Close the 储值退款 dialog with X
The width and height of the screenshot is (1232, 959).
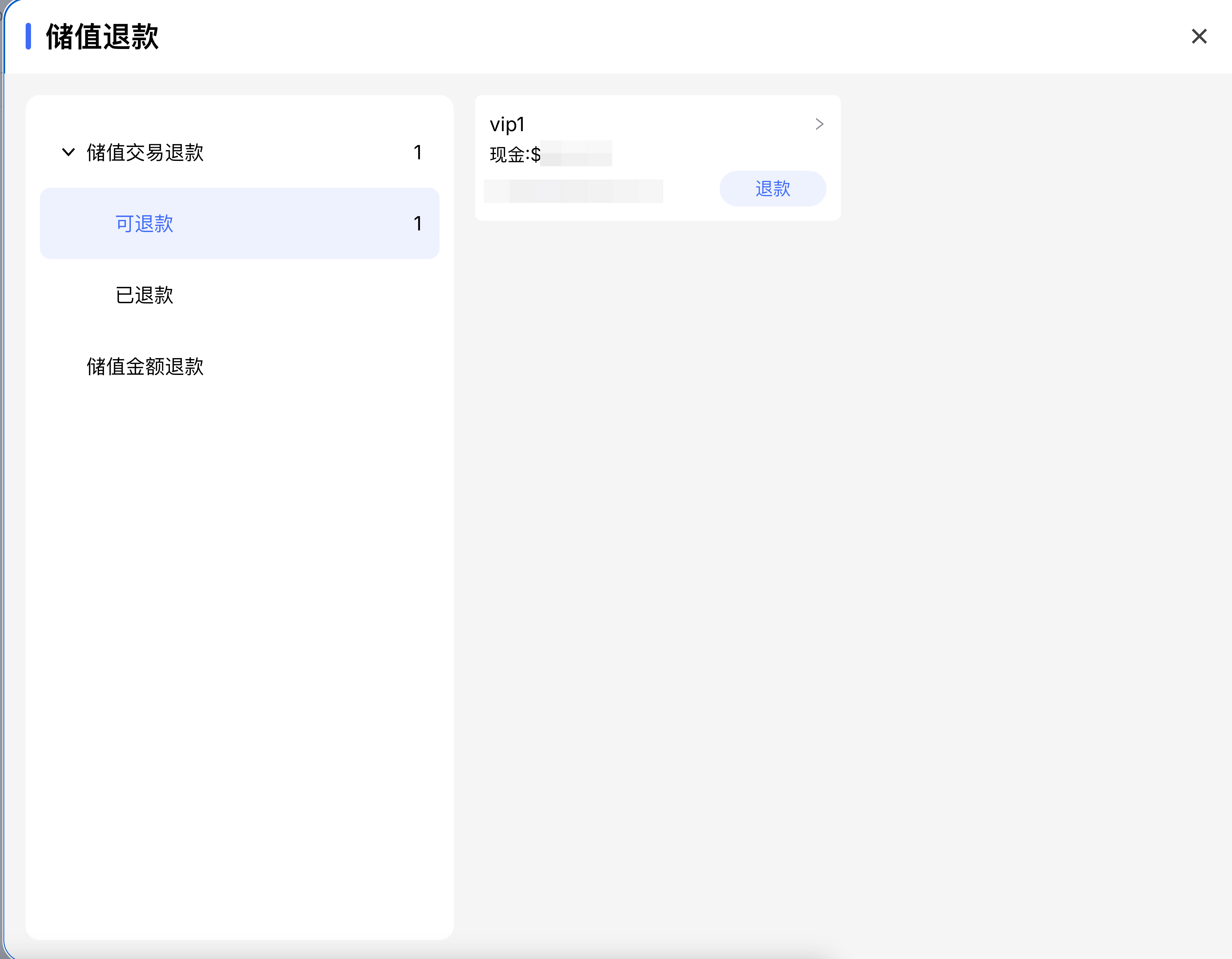tap(1199, 36)
